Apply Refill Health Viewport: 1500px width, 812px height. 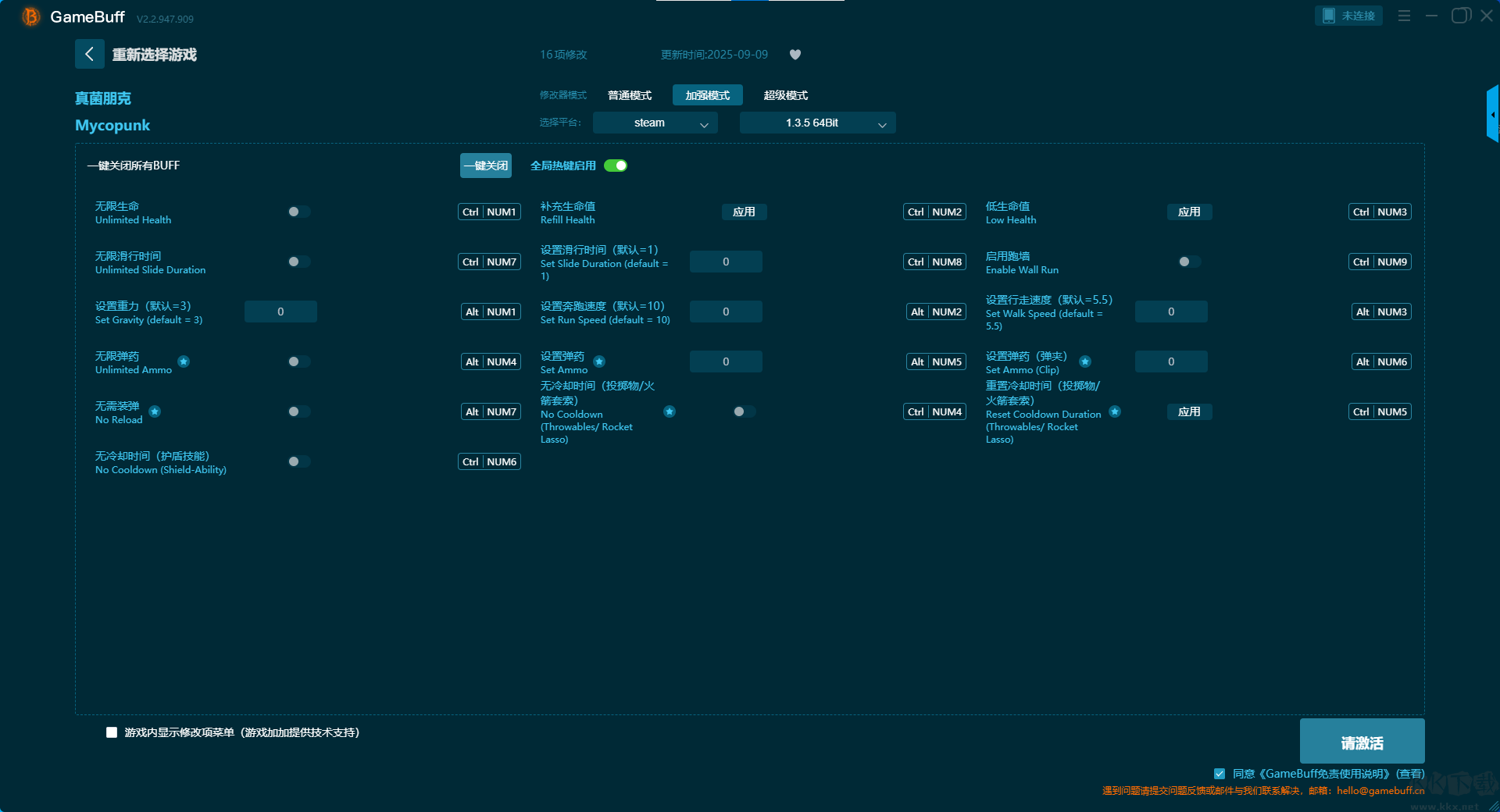pyautogui.click(x=744, y=212)
